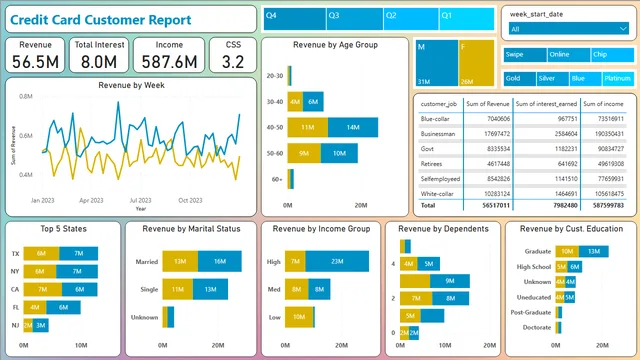Click the Med income yellow 8M bar
The image size is (640, 360).
pyautogui.click(x=297, y=289)
